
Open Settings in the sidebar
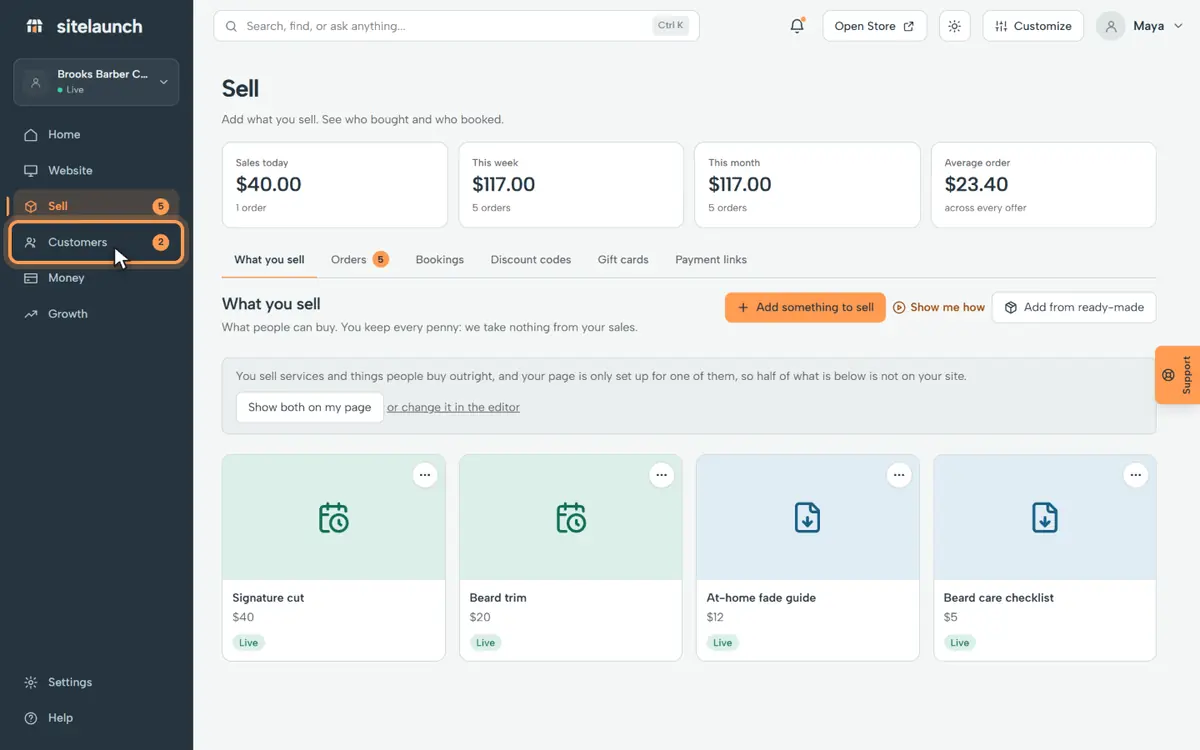[x=96, y=682]
